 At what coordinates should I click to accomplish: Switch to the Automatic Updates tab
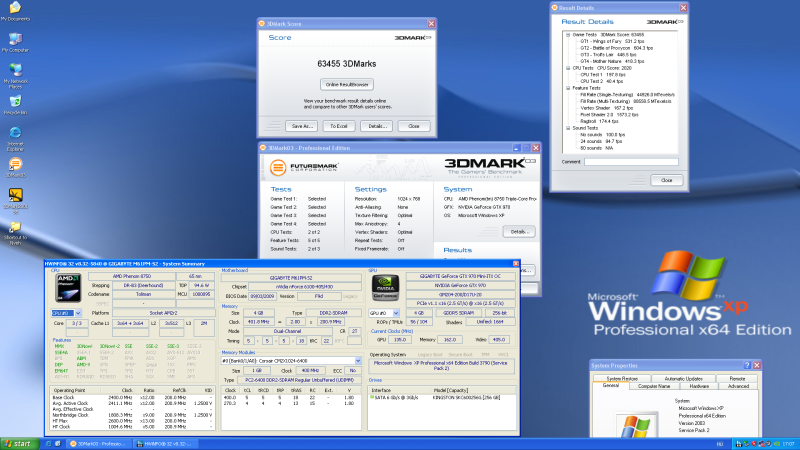(x=683, y=379)
